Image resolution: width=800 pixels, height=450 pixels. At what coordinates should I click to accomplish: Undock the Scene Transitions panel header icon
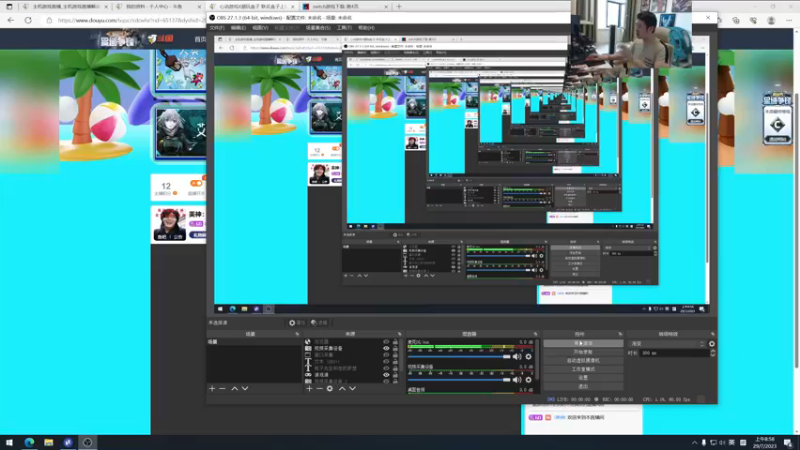point(713,334)
